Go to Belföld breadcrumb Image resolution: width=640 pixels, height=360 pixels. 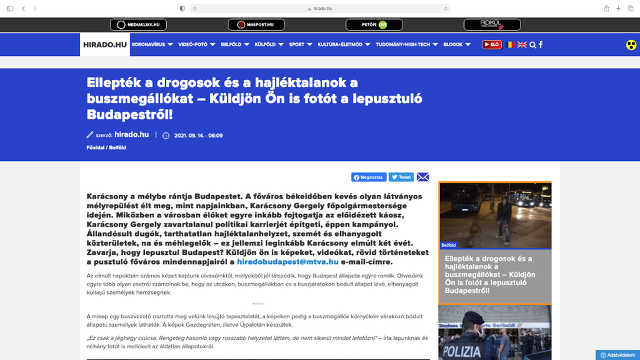pos(118,148)
